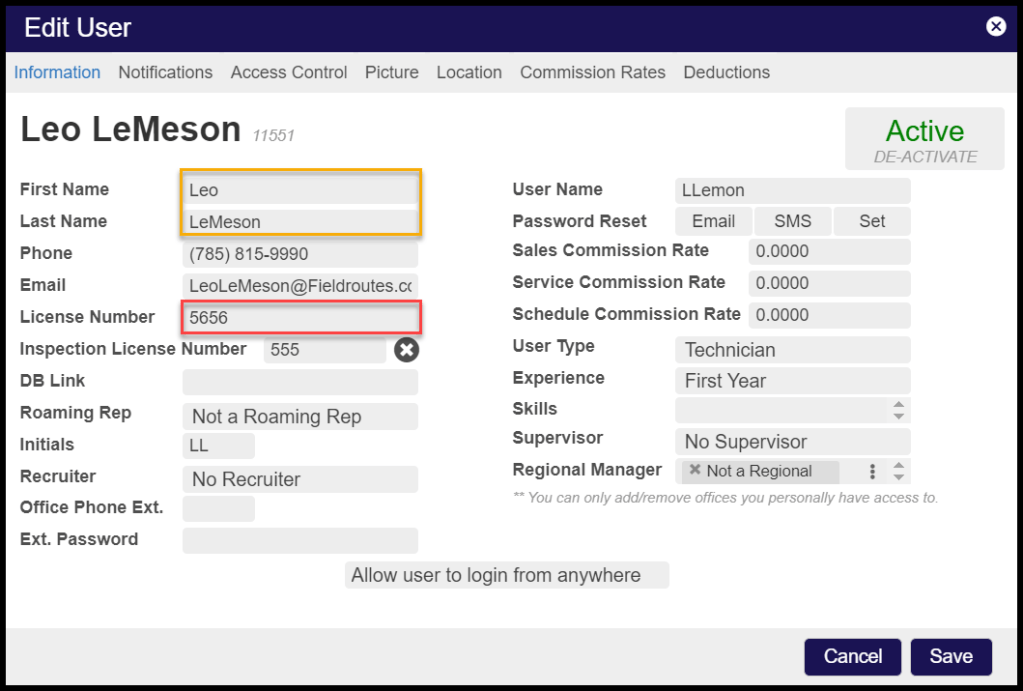
Task: Close the Edit User dialog
Action: coord(995,27)
